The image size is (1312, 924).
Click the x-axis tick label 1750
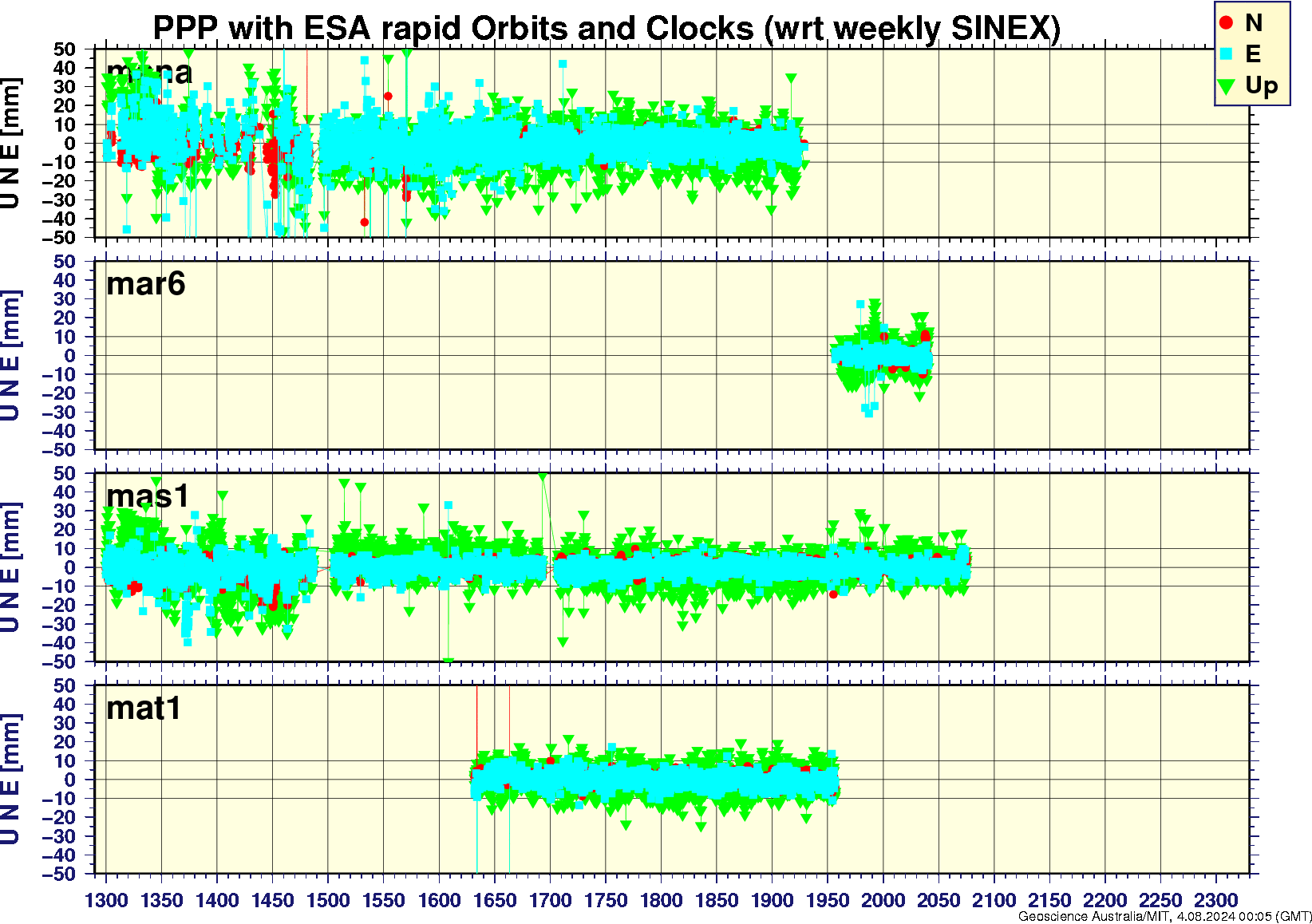point(606,900)
